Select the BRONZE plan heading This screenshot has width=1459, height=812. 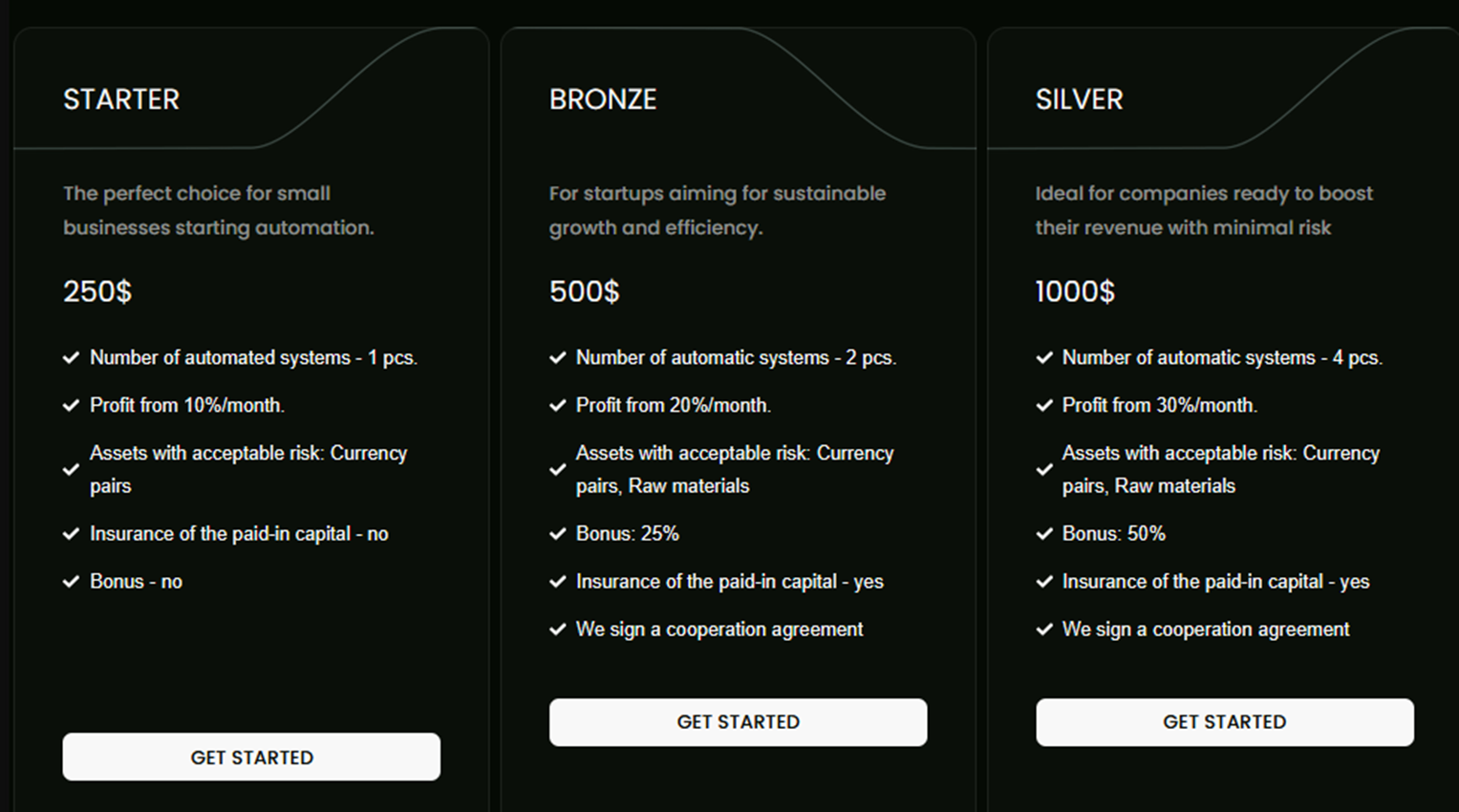point(603,99)
